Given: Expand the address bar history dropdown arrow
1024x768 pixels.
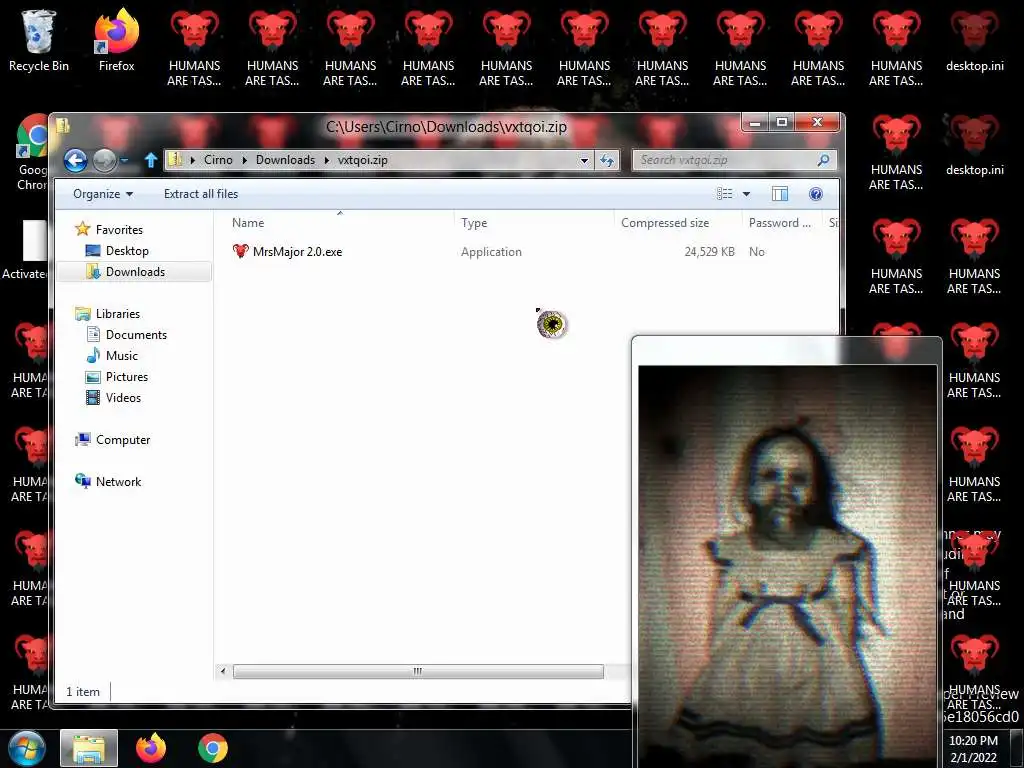Looking at the screenshot, I should point(584,160).
